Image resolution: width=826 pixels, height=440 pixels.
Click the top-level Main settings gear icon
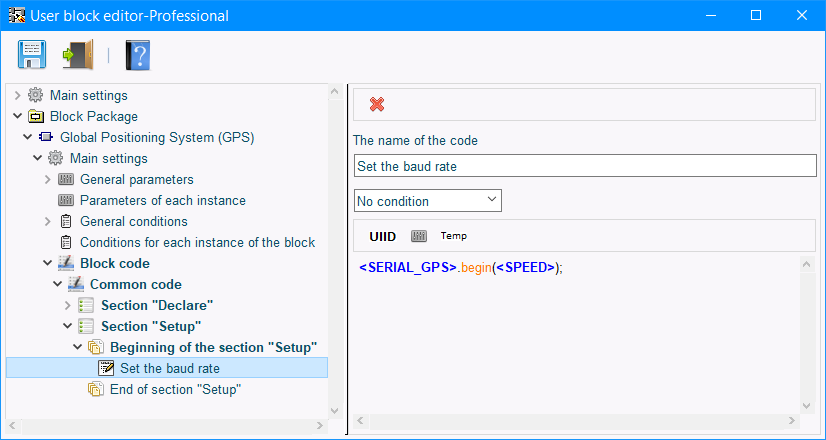[35, 95]
